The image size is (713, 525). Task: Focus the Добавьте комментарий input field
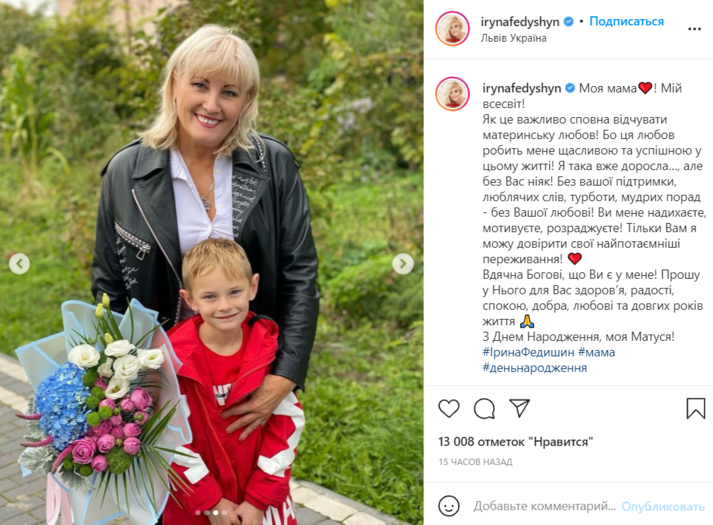click(x=544, y=506)
